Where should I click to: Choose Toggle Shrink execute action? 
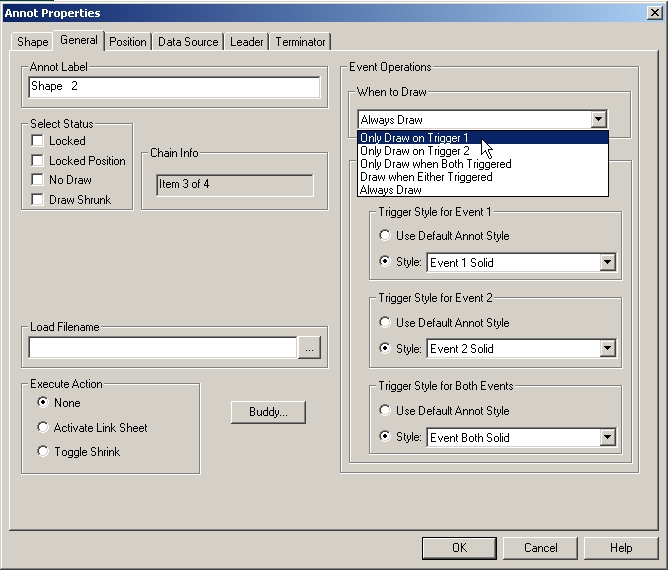click(43, 452)
